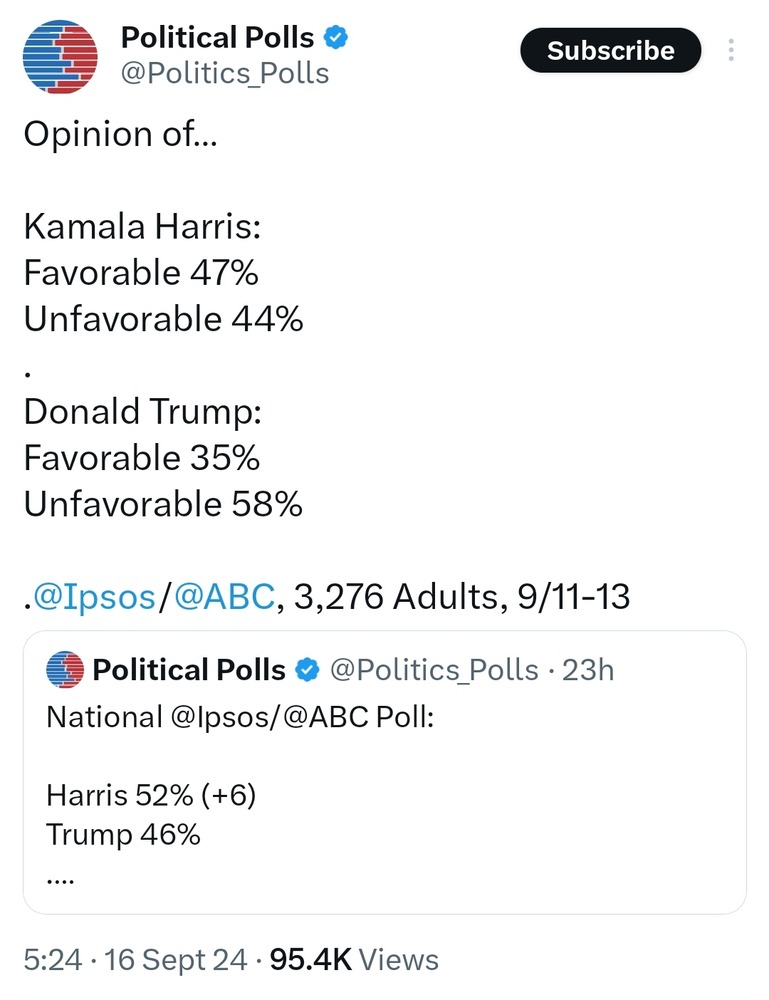Click the 95.4K Views count
This screenshot has width=769, height=1000.
(x=354, y=959)
